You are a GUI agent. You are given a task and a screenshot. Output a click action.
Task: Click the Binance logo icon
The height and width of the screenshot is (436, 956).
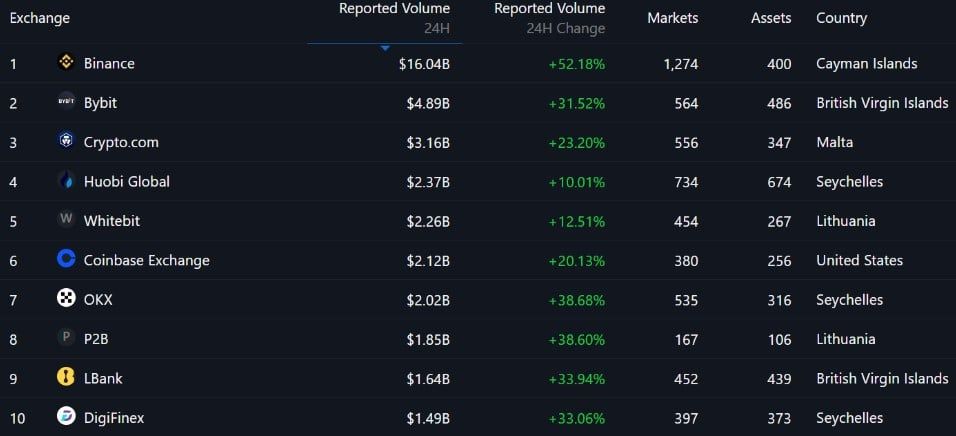(x=66, y=62)
